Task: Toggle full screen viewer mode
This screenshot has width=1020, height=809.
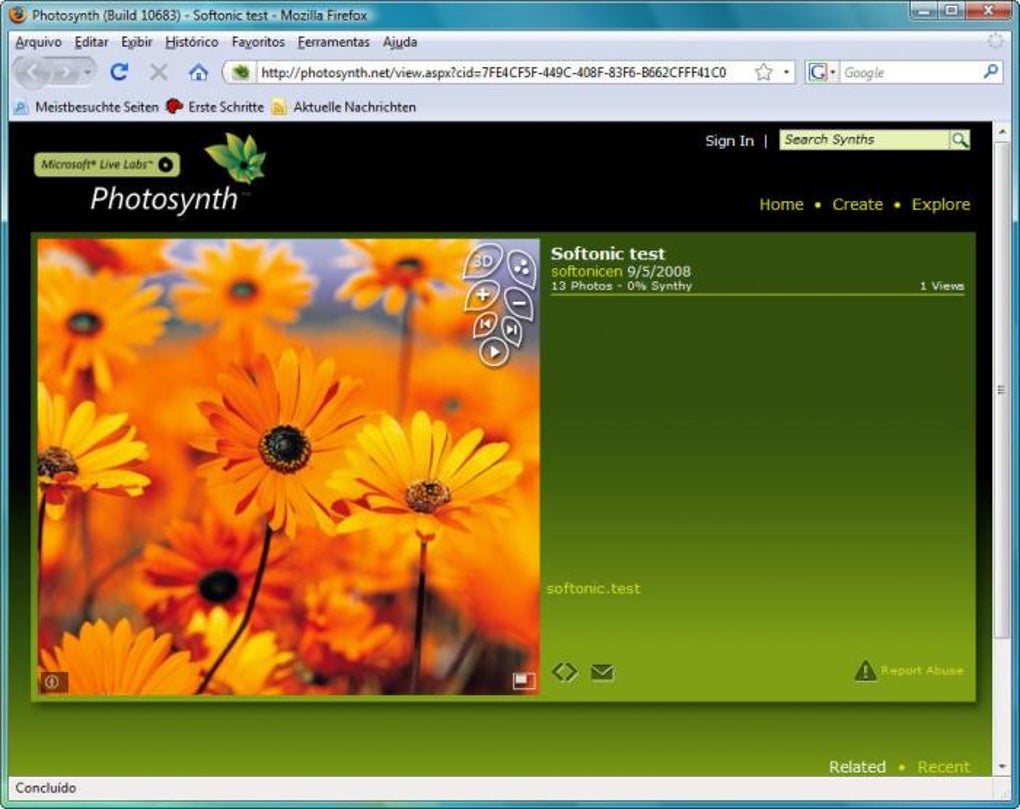Action: pyautogui.click(x=524, y=680)
